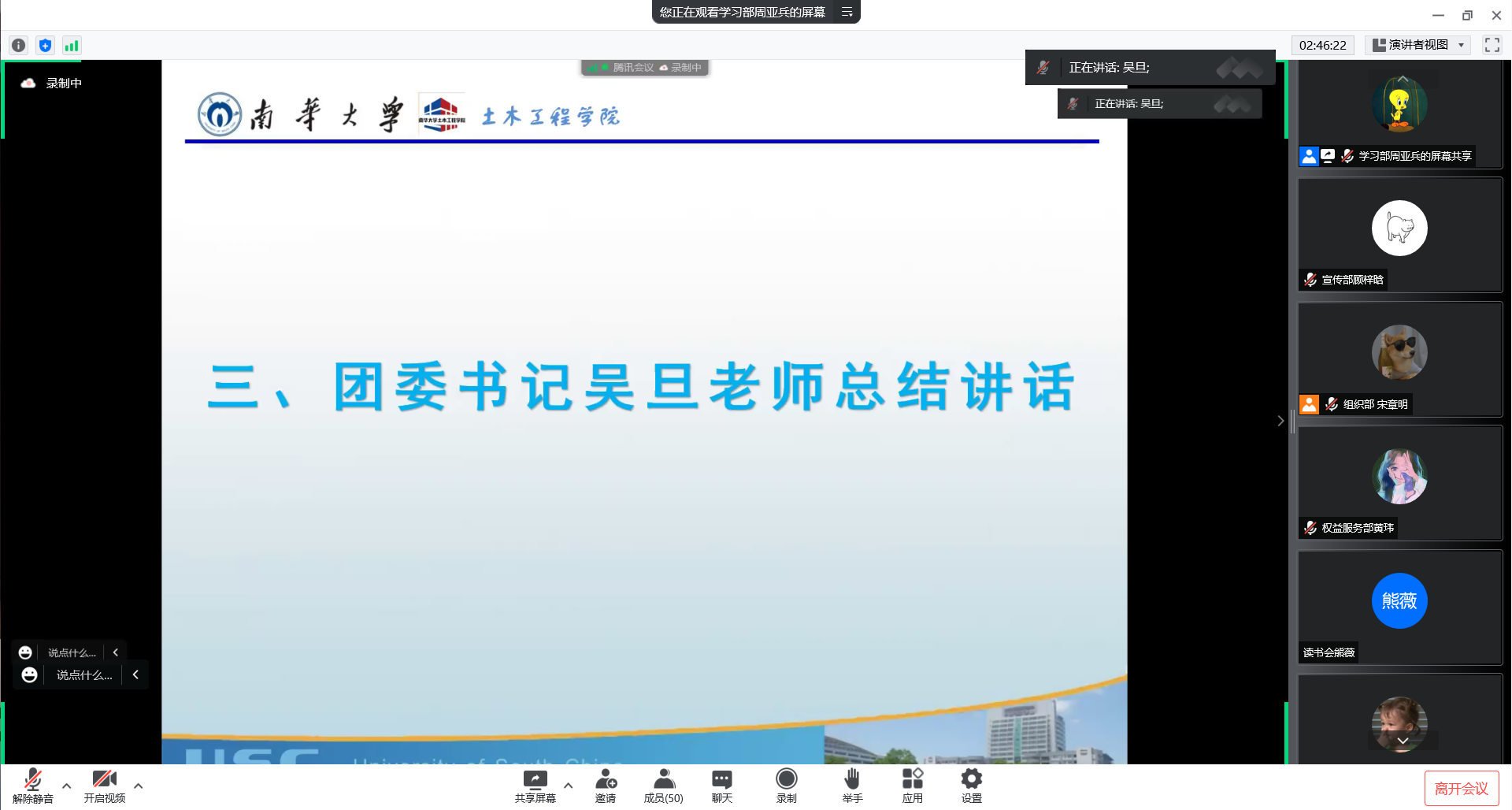Screen dimensions: 1512x810
Task: Open Settings (设置) gear
Action: click(x=971, y=786)
